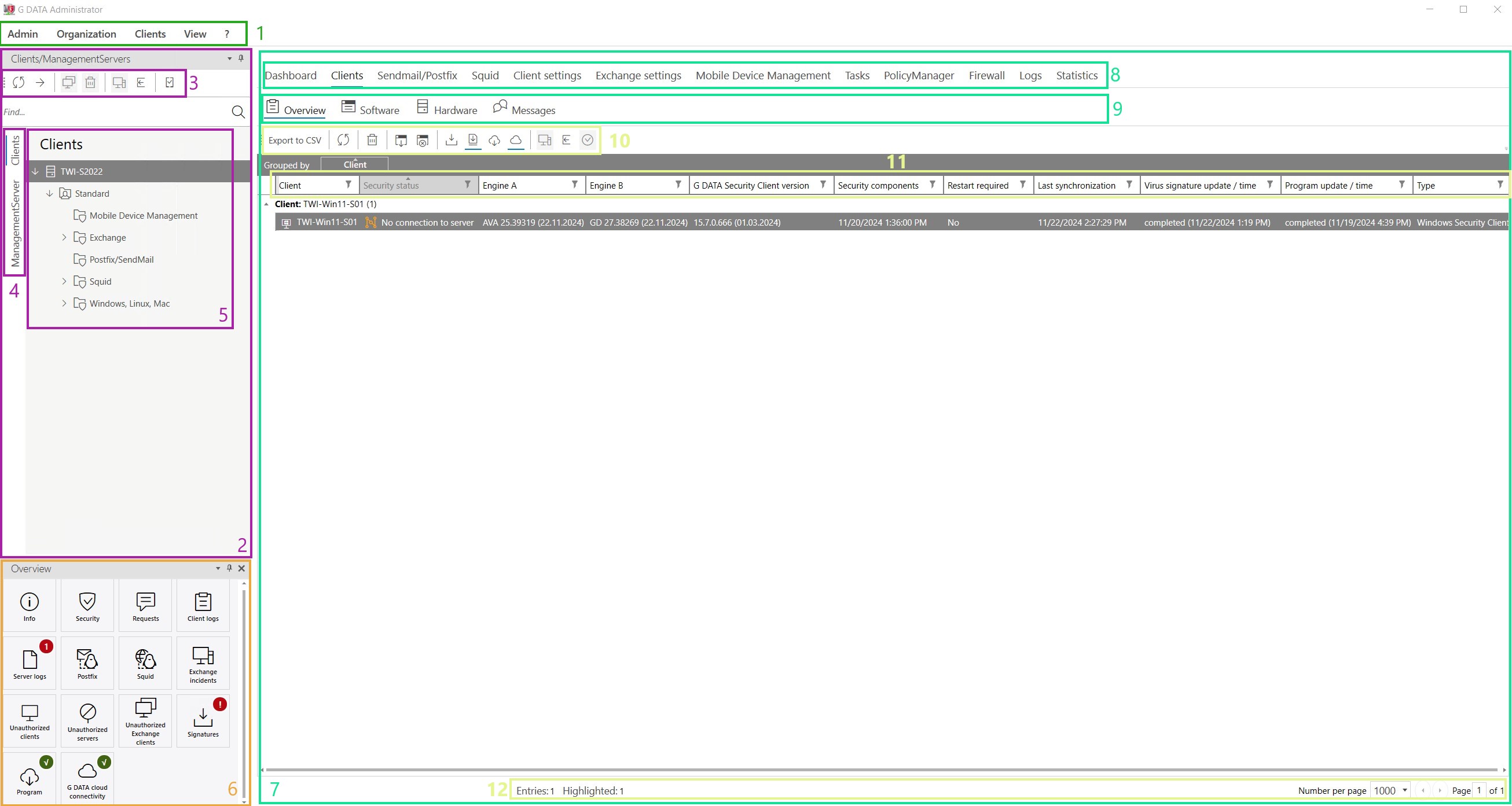The height and width of the screenshot is (806, 1512).
Task: Open the Server logs tile
Action: click(30, 663)
